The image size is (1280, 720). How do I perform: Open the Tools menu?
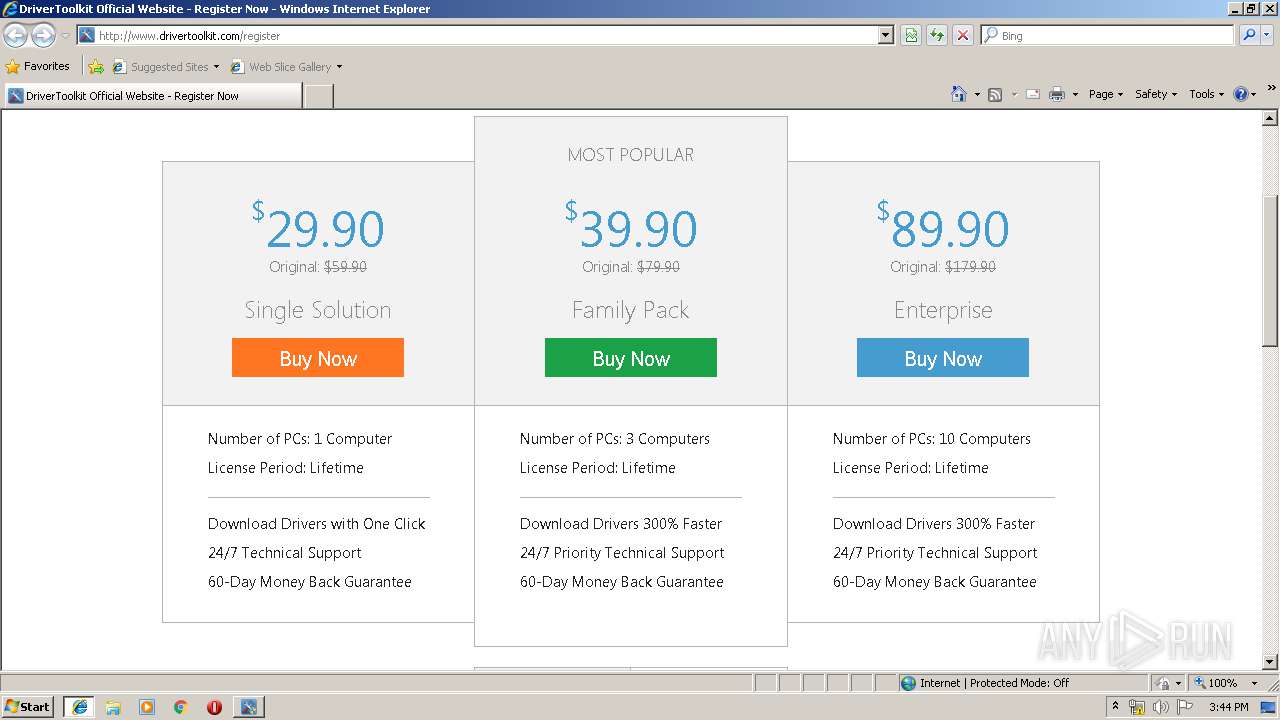point(1206,94)
